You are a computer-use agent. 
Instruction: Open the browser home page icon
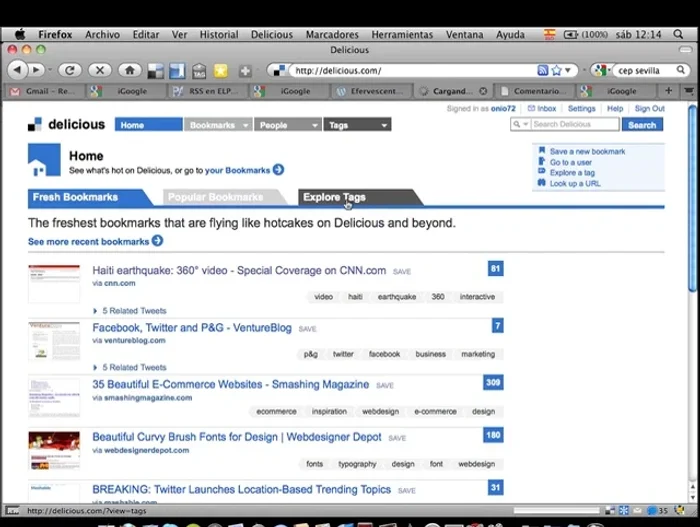[x=130, y=70]
